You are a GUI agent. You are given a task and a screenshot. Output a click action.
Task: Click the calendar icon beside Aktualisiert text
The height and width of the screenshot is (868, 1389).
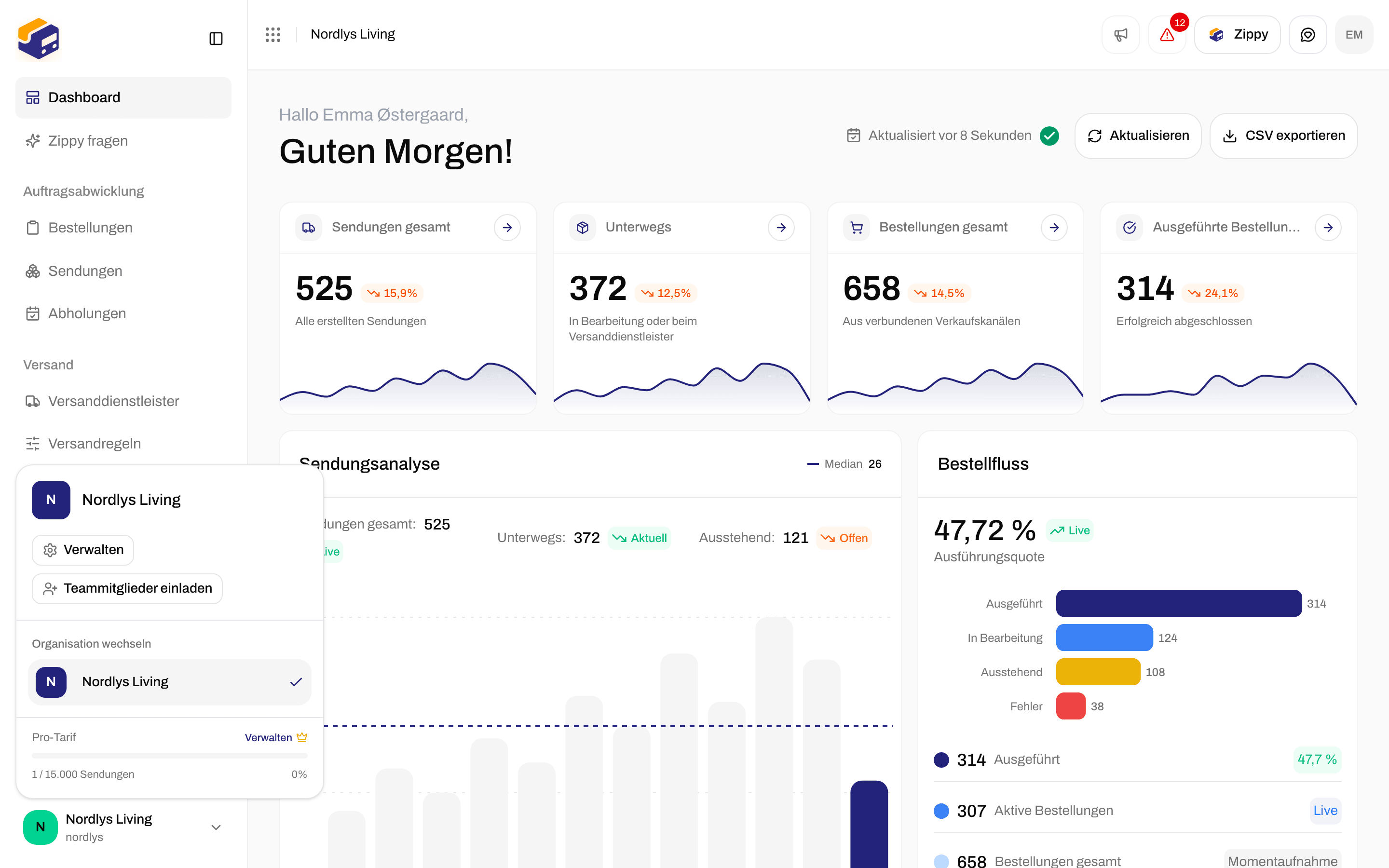pyautogui.click(x=854, y=136)
